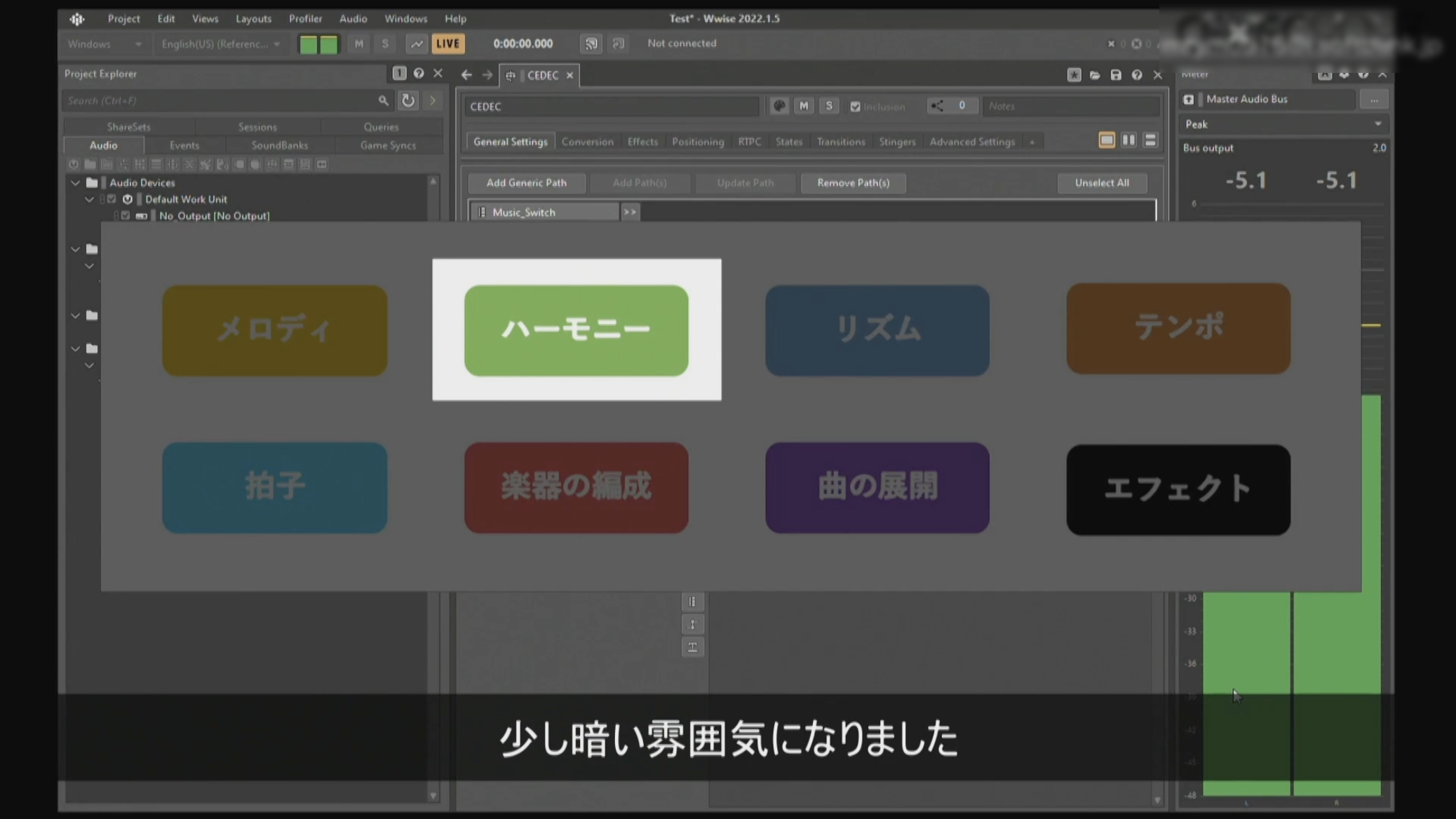Click the numbered 1 view icon in Project Explorer header
The image size is (1456, 819).
tap(399, 73)
